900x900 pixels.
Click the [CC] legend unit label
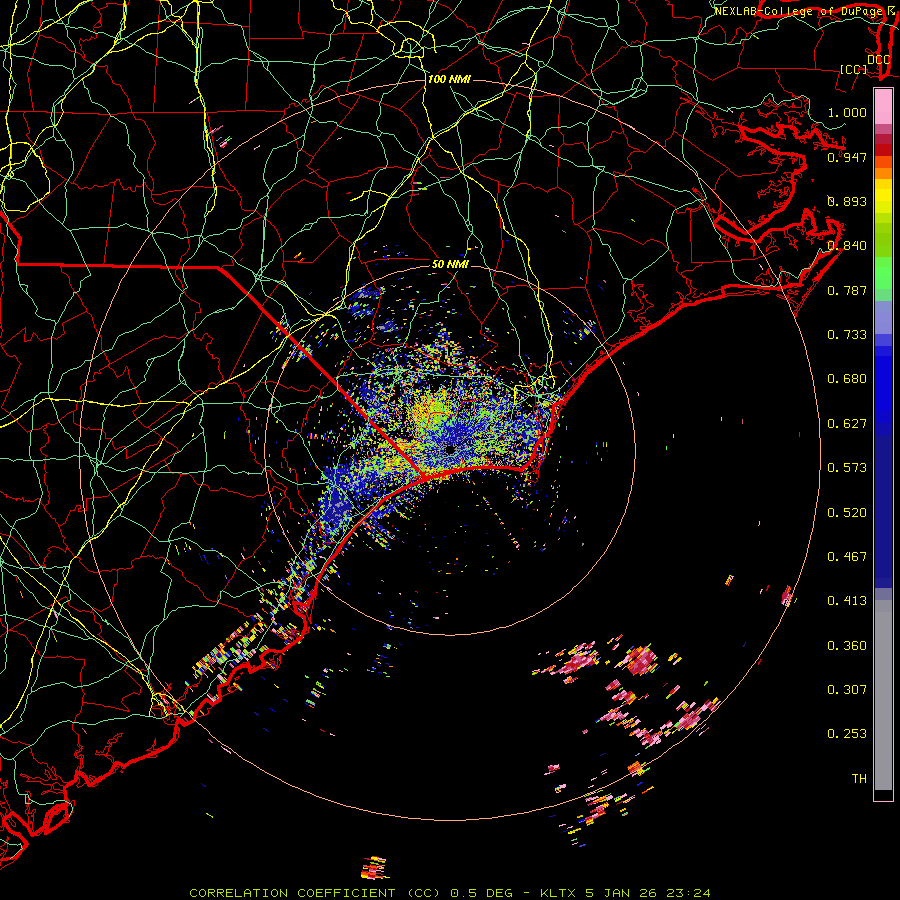click(x=853, y=69)
